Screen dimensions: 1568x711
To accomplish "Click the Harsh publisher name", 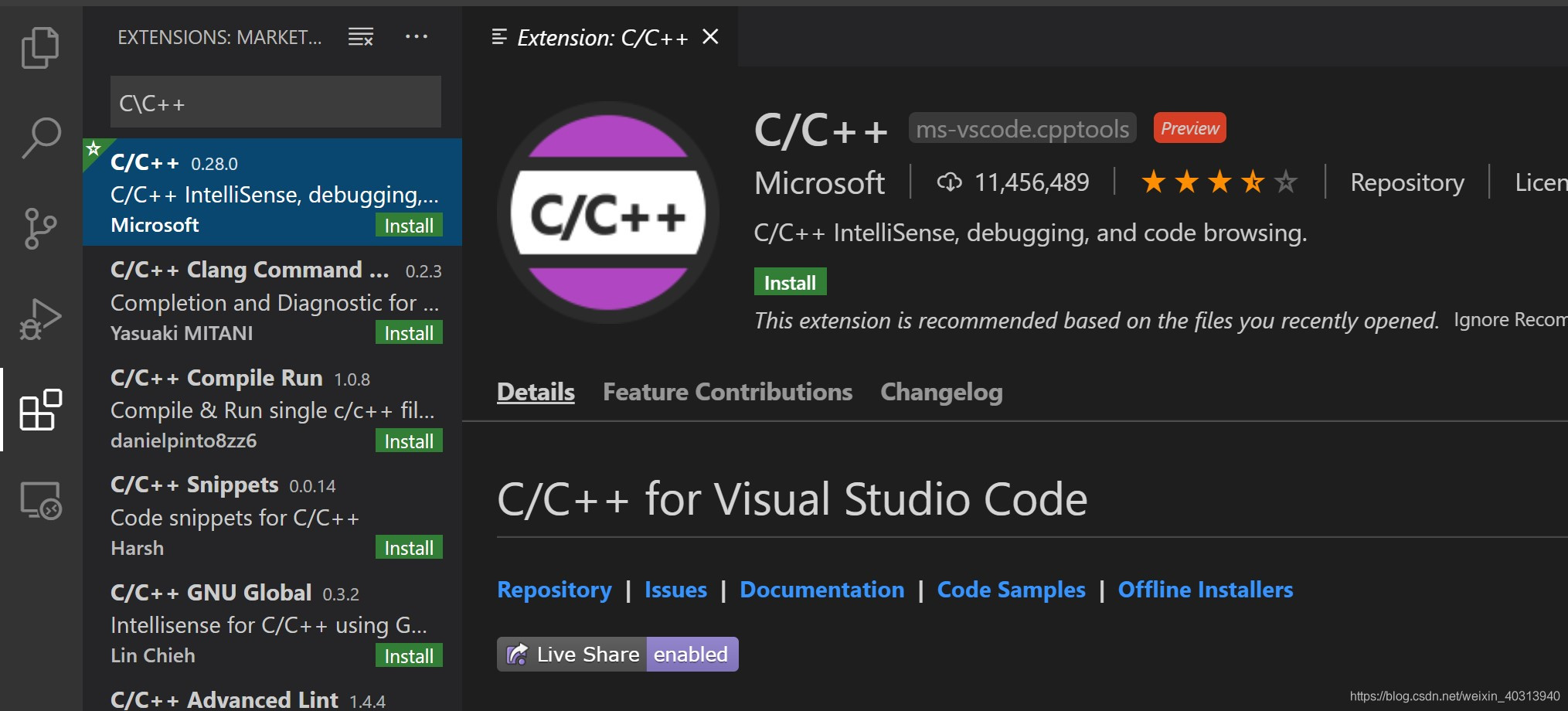I will (137, 548).
